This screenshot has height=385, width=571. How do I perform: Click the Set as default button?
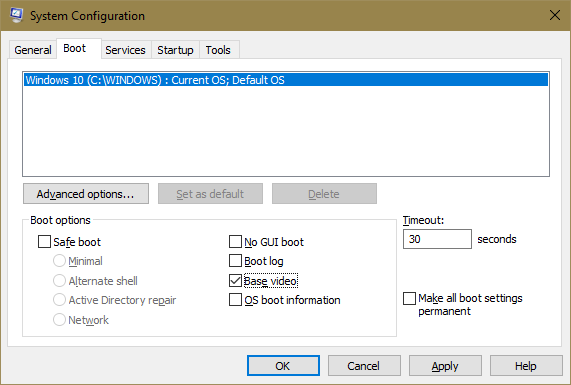point(210,194)
